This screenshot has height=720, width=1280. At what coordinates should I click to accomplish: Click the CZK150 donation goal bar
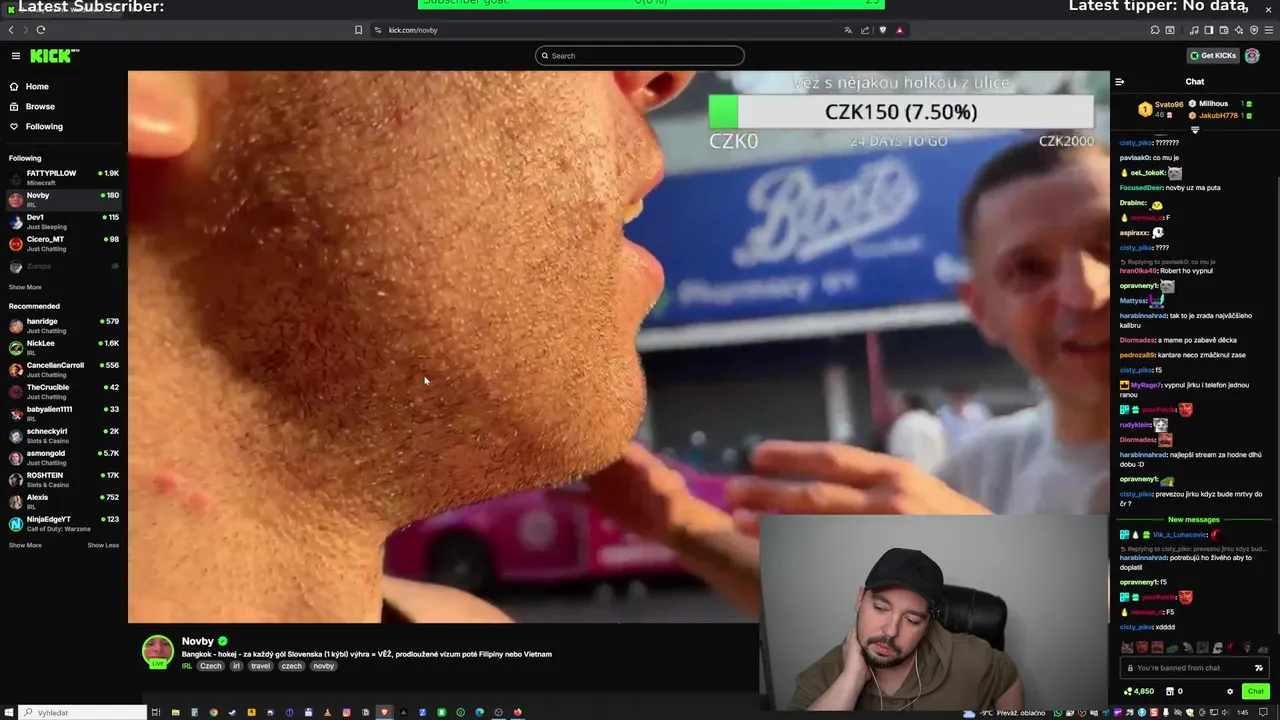[900, 112]
